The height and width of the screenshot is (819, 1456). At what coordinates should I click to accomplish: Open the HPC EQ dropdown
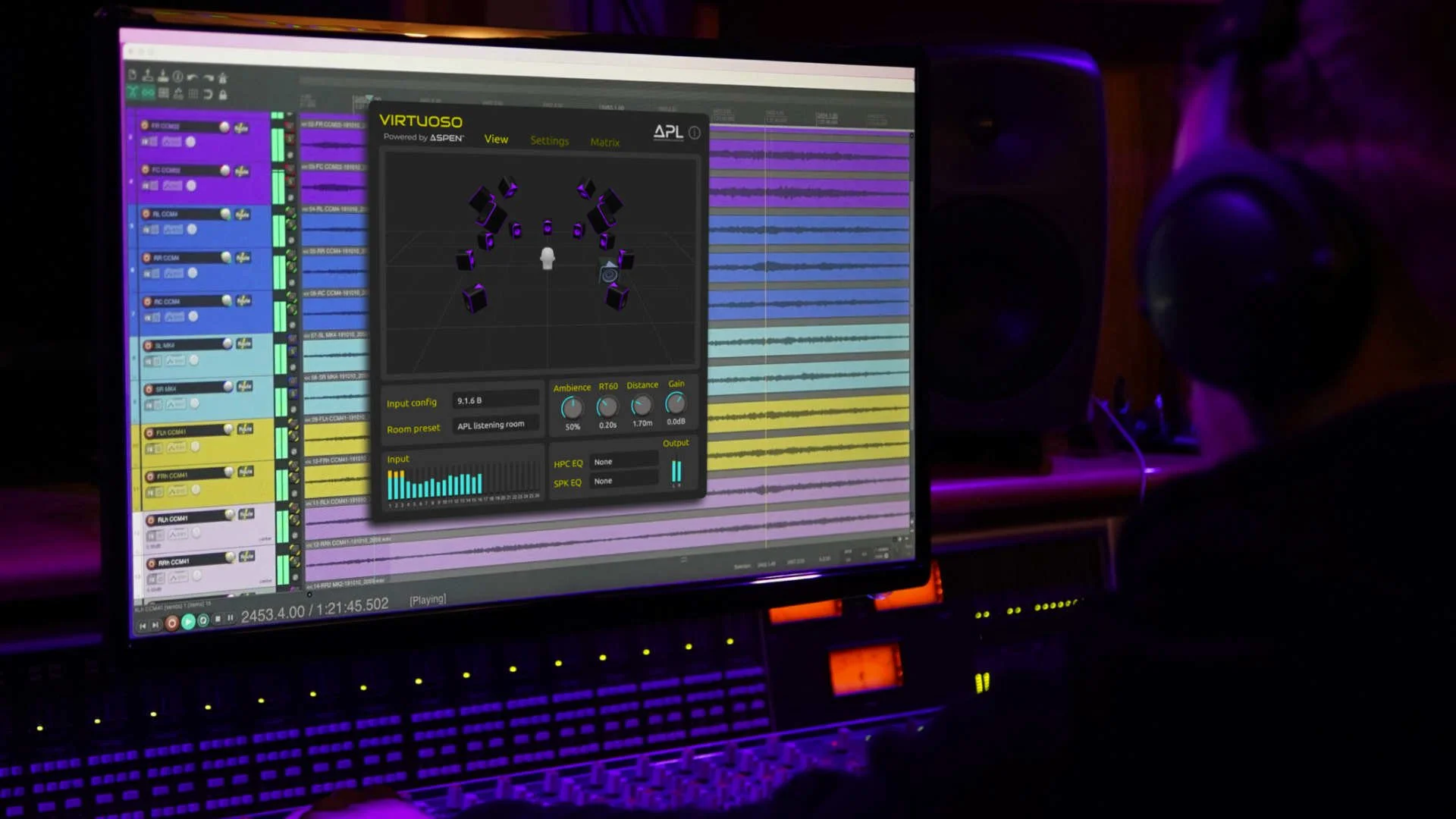(624, 461)
